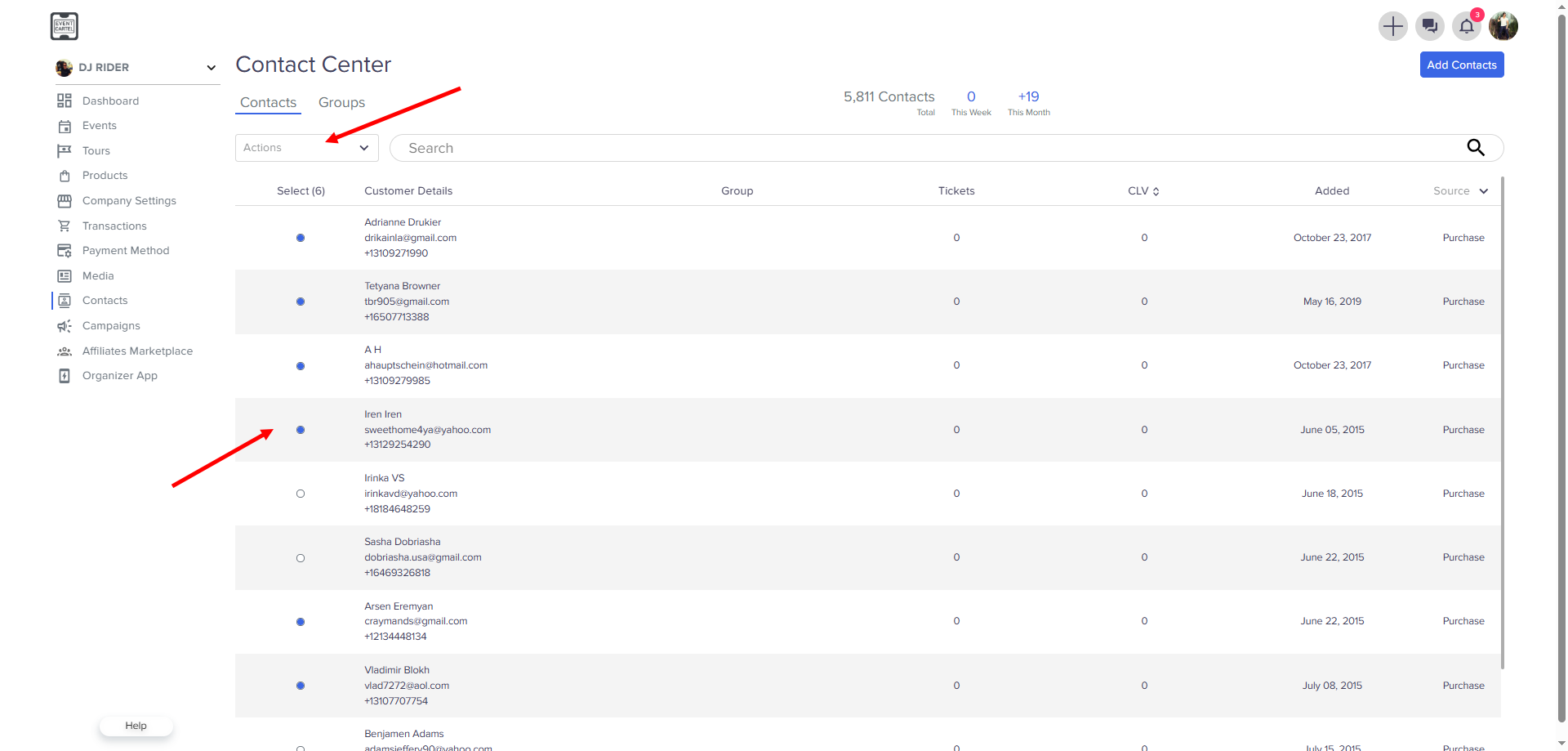
Task: Select the Sasha Dobriasha contact
Action: pos(301,558)
